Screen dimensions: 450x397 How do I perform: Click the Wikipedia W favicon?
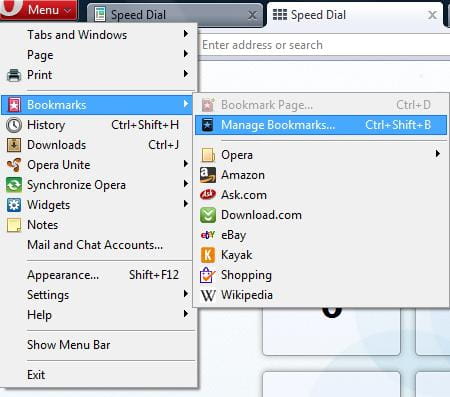point(208,295)
